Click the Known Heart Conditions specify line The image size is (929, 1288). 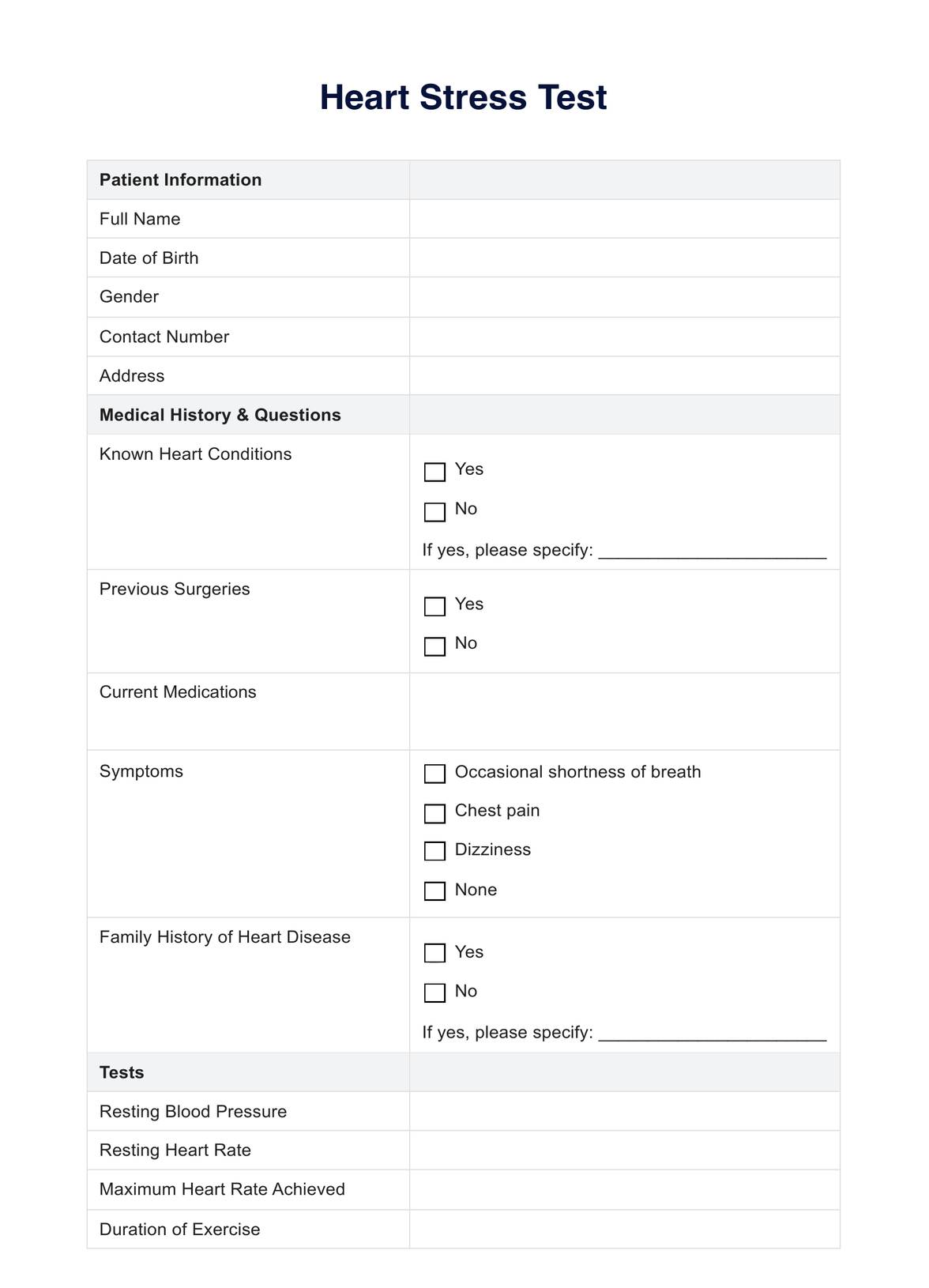click(712, 551)
